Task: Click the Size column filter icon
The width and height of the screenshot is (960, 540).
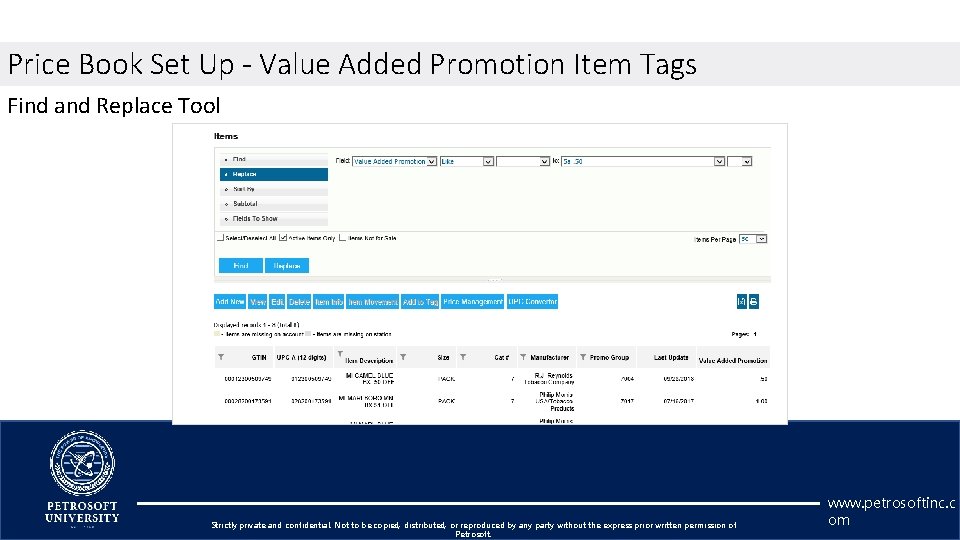Action: click(403, 357)
